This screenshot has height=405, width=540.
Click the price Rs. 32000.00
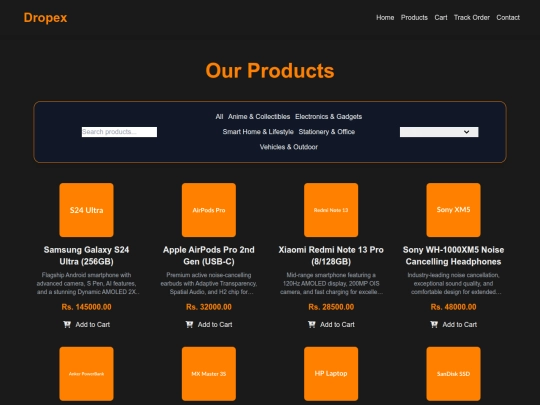tap(209, 307)
